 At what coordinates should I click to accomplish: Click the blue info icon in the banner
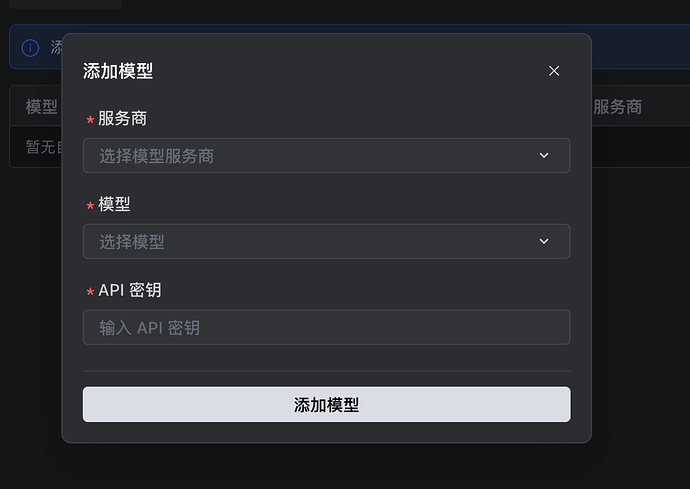pos(30,48)
